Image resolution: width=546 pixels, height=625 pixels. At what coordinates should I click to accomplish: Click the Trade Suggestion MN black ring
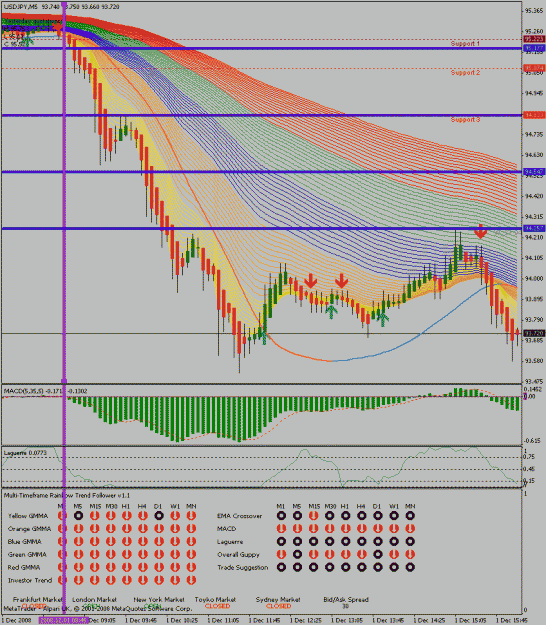[x=410, y=567]
